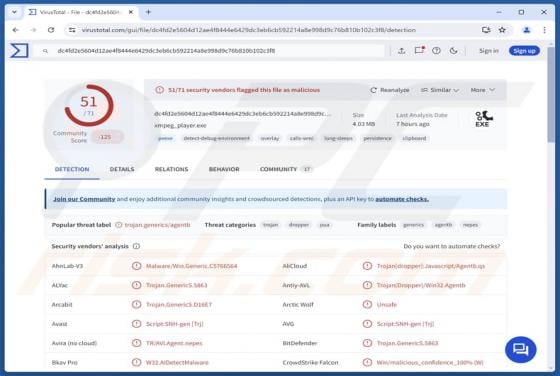Click the AhnLab-V3 detection warning icon
The height and width of the screenshot is (376, 560).
136,266
